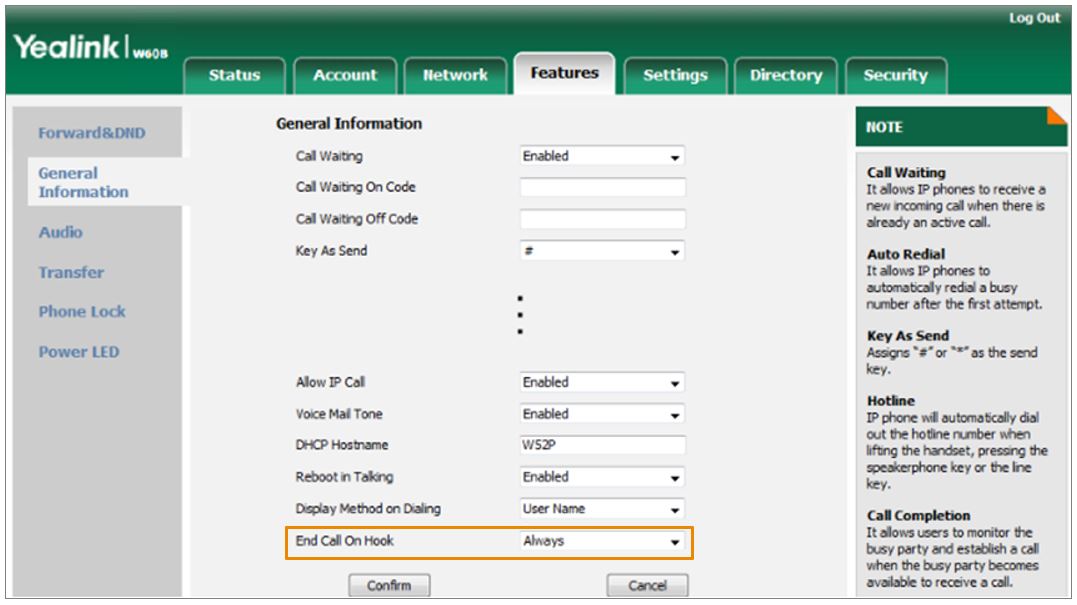The image size is (1077, 605).
Task: Expand the End Call On Hook dropdown
Action: pyautogui.click(x=602, y=541)
